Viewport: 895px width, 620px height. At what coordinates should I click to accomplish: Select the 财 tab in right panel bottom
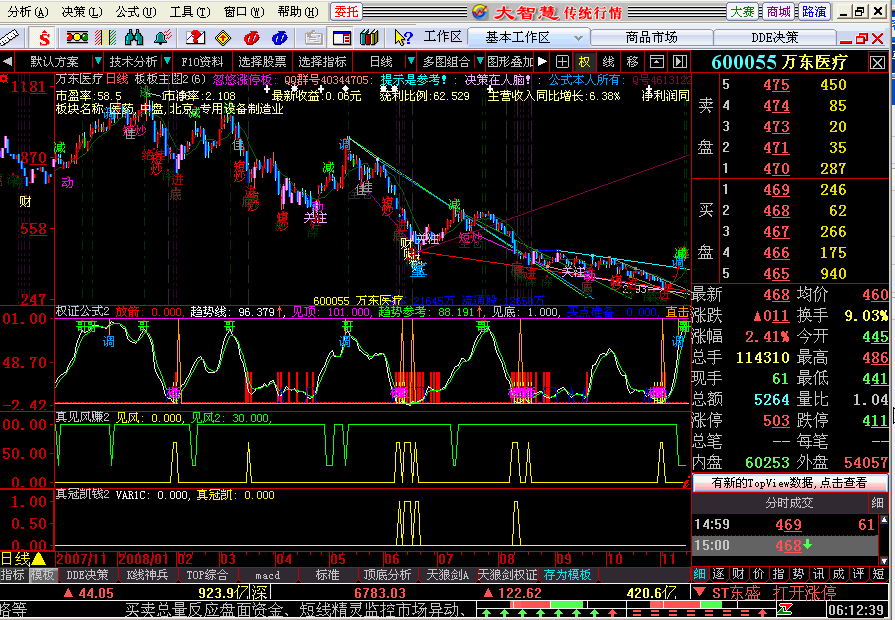[x=737, y=574]
